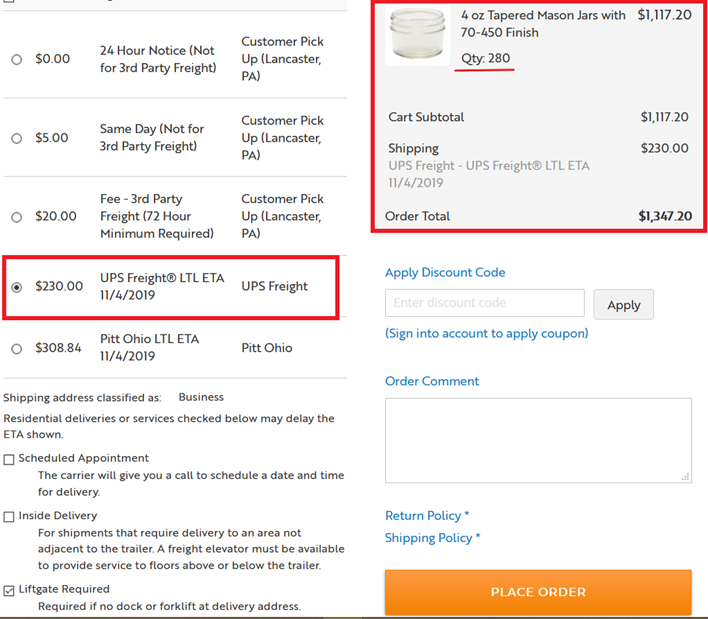Open the Shipping Policy link
Image resolution: width=708 pixels, height=619 pixels.
(x=429, y=538)
